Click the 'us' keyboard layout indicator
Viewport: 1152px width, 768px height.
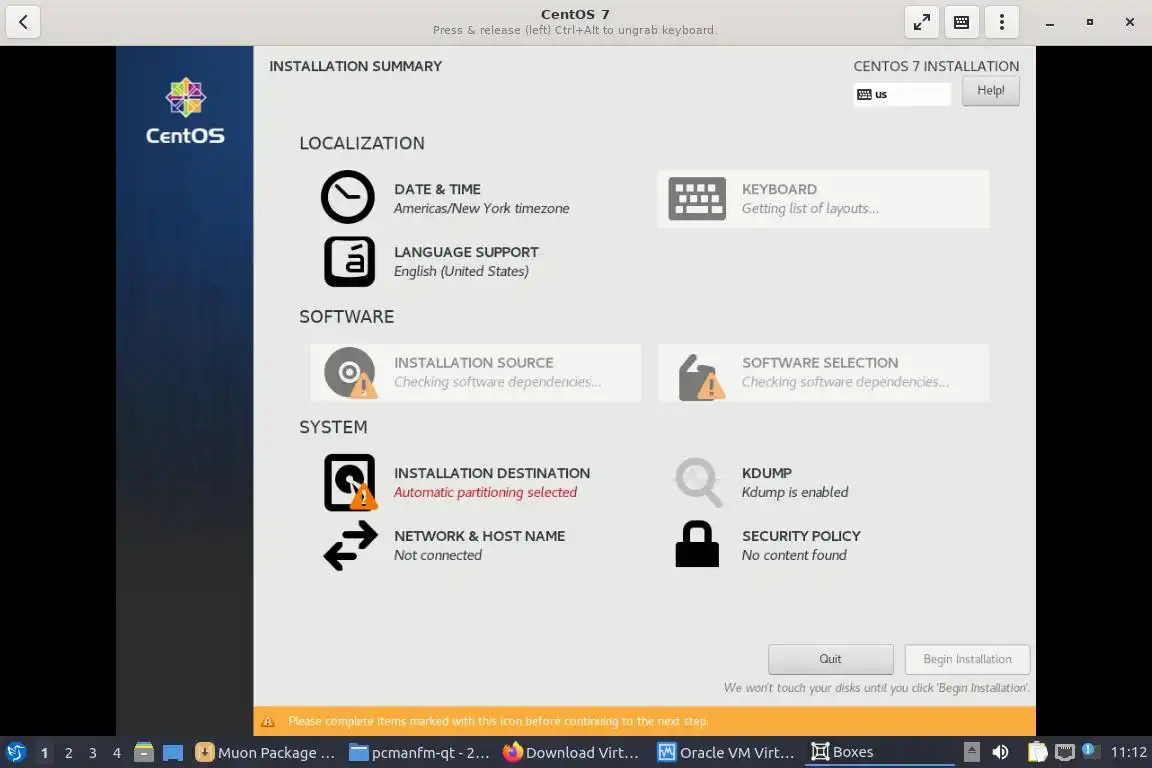(x=901, y=94)
